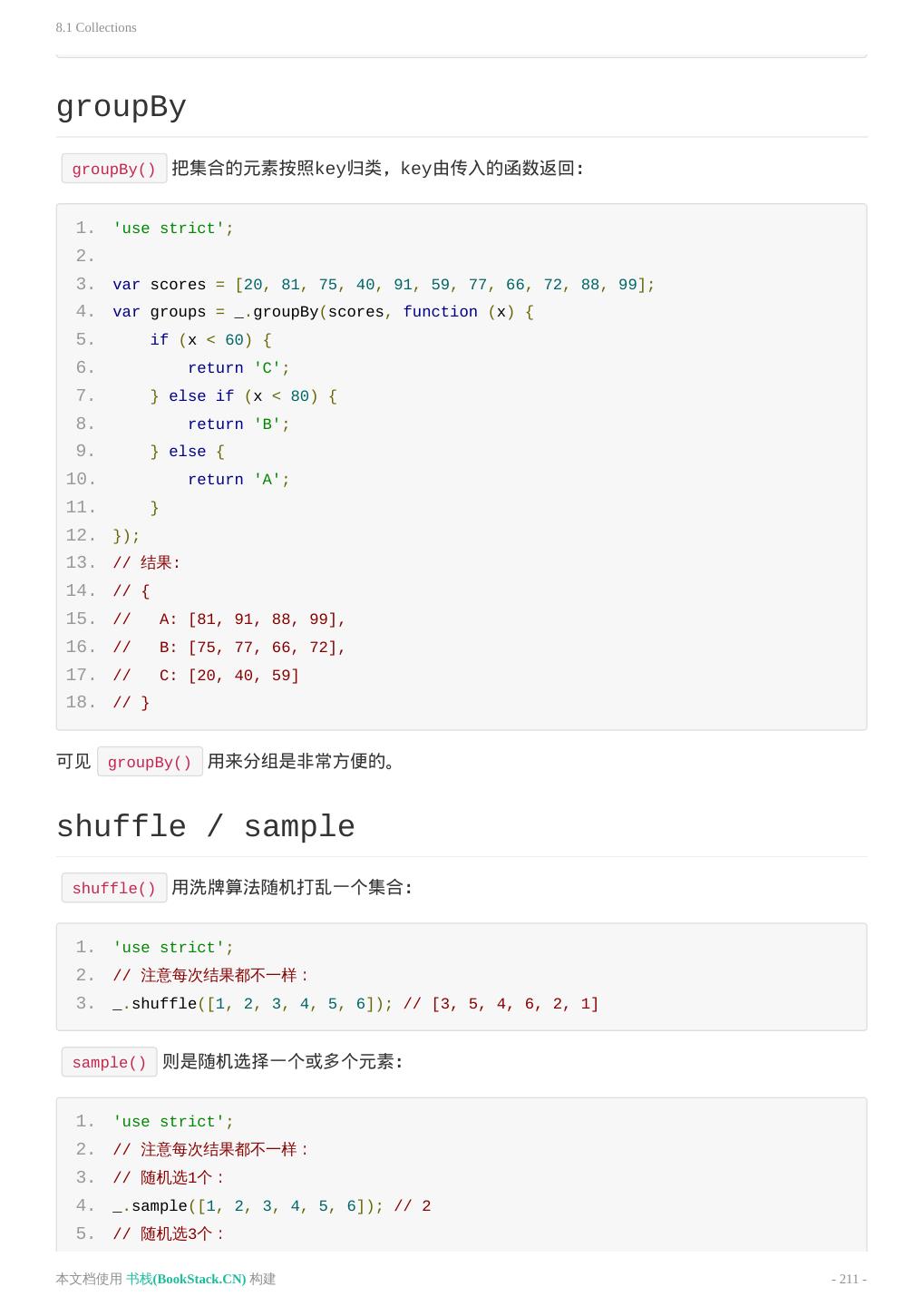Click the 随机选1个 comment line
The image size is (924, 1306).
point(169,1178)
